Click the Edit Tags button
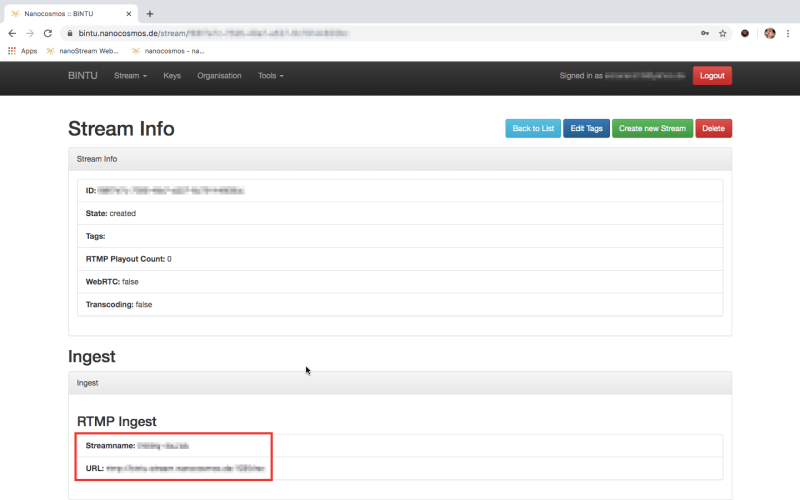Image resolution: width=800 pixels, height=500 pixels. pos(586,128)
